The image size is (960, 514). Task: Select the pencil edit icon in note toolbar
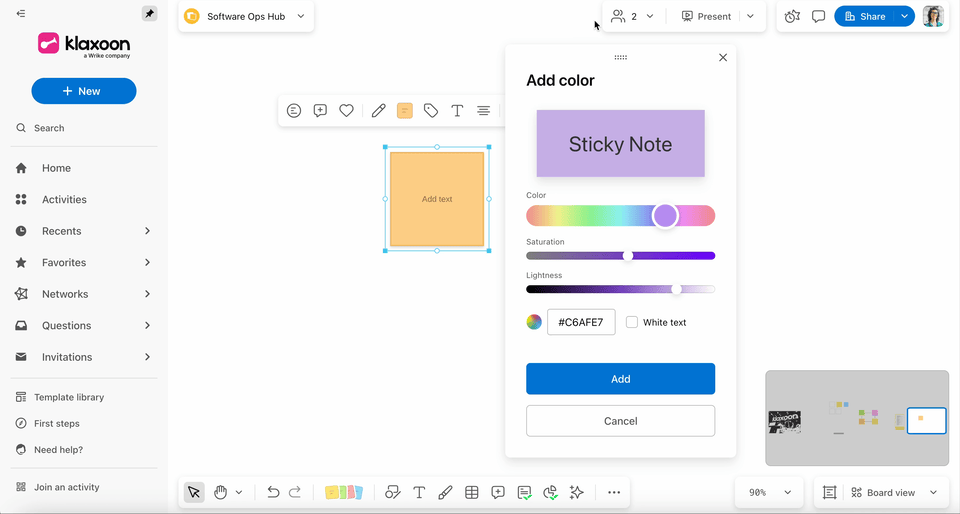pyautogui.click(x=378, y=111)
